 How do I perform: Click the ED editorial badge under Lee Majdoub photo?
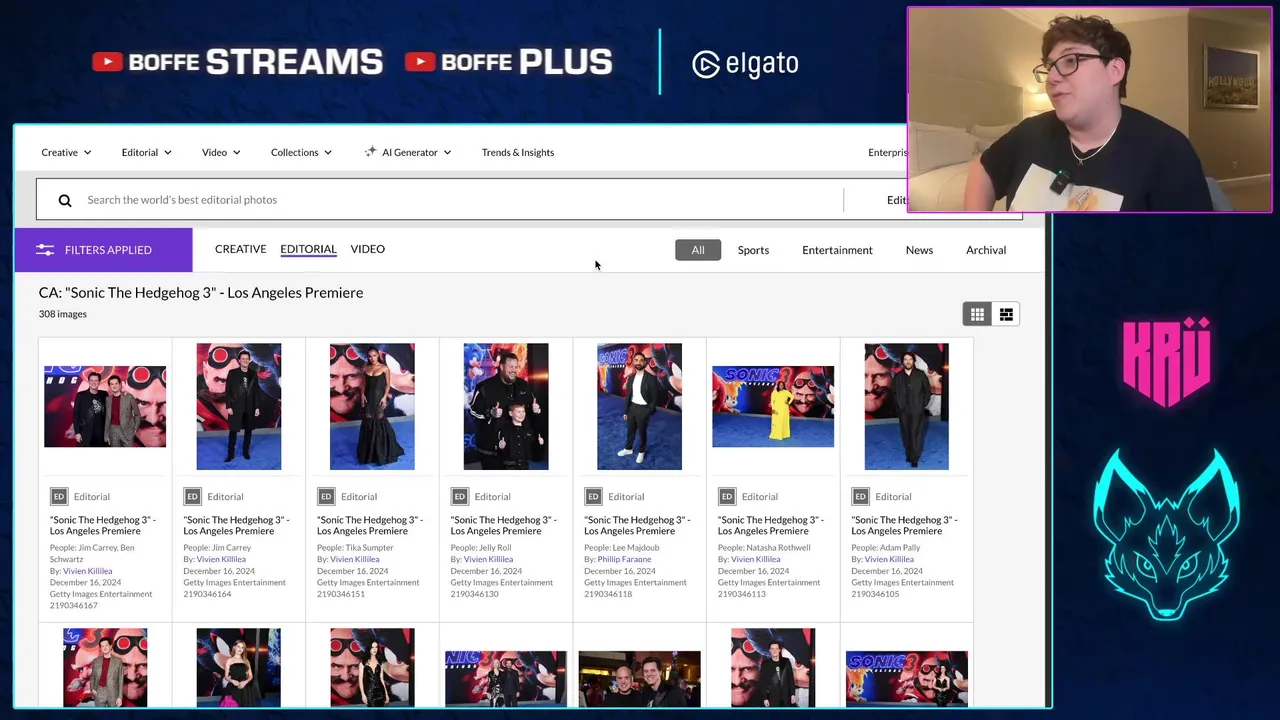(593, 496)
